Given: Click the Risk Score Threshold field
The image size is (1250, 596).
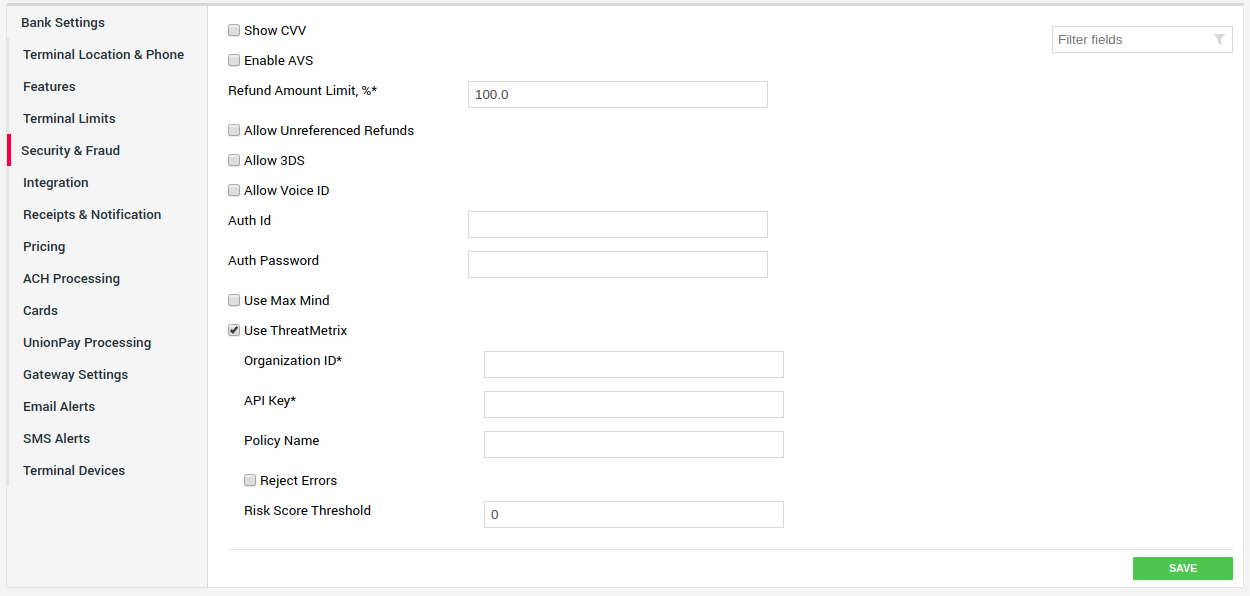Looking at the screenshot, I should tap(634, 514).
